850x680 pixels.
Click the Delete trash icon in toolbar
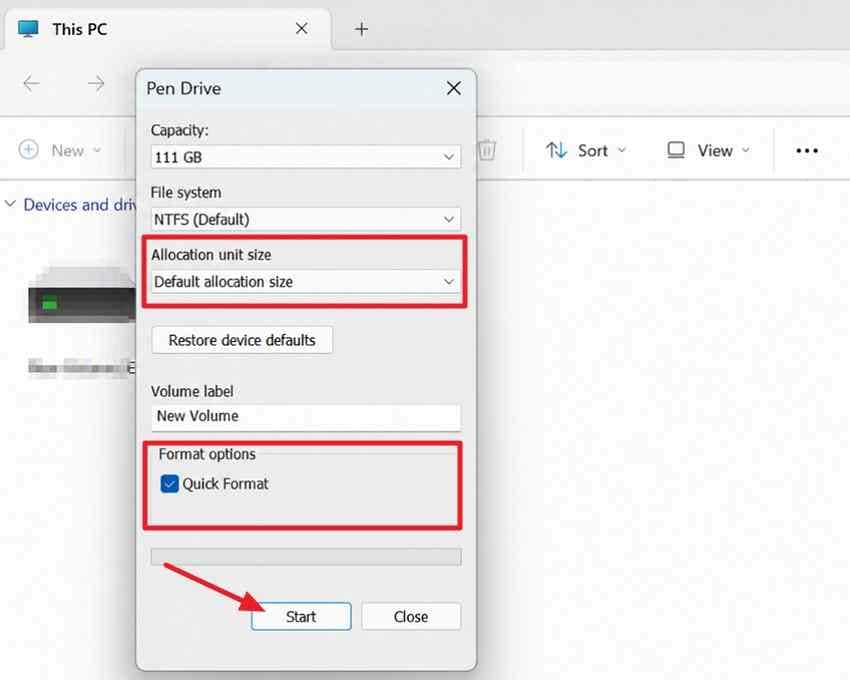pos(487,150)
